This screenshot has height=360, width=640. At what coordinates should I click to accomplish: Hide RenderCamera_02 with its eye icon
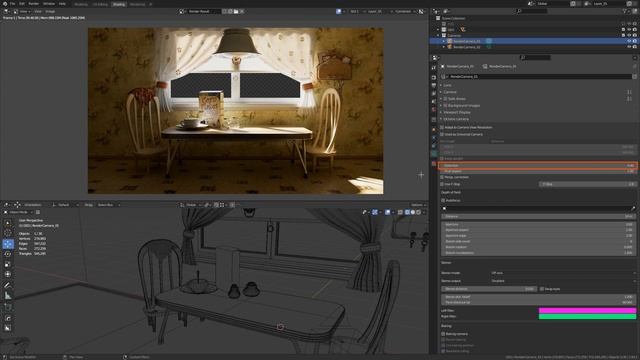point(629,47)
